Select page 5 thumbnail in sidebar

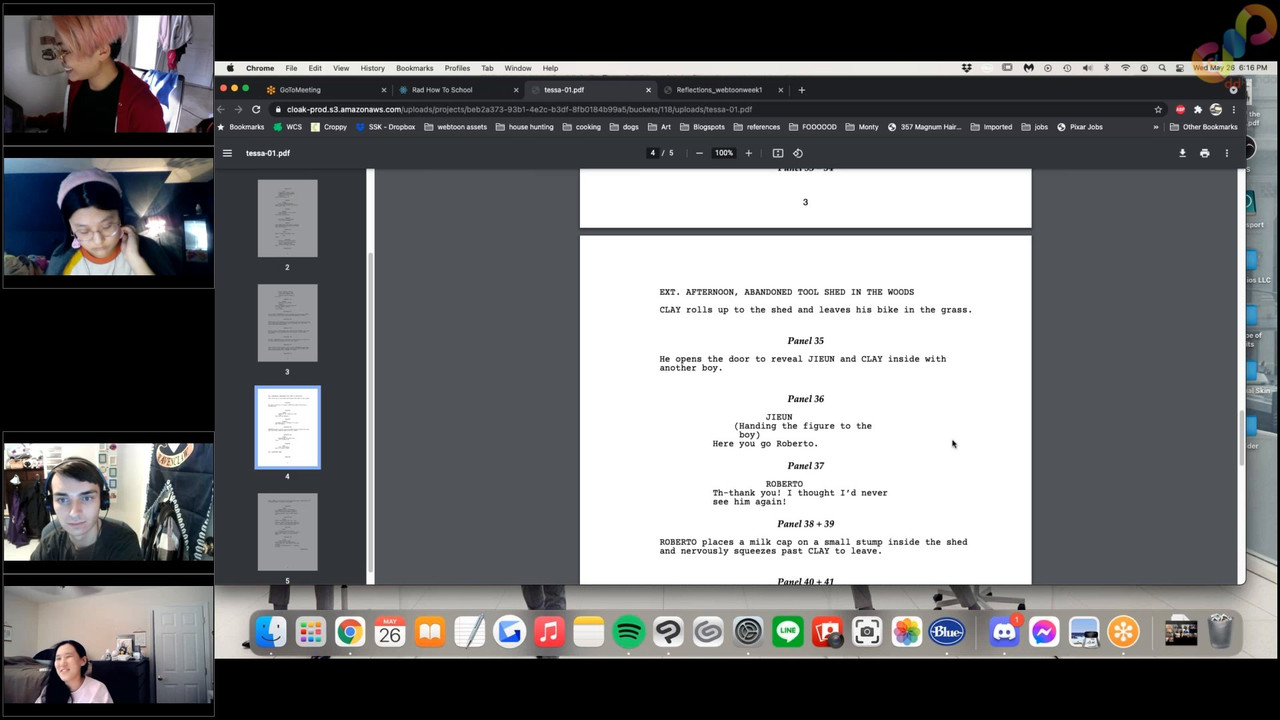pos(287,532)
